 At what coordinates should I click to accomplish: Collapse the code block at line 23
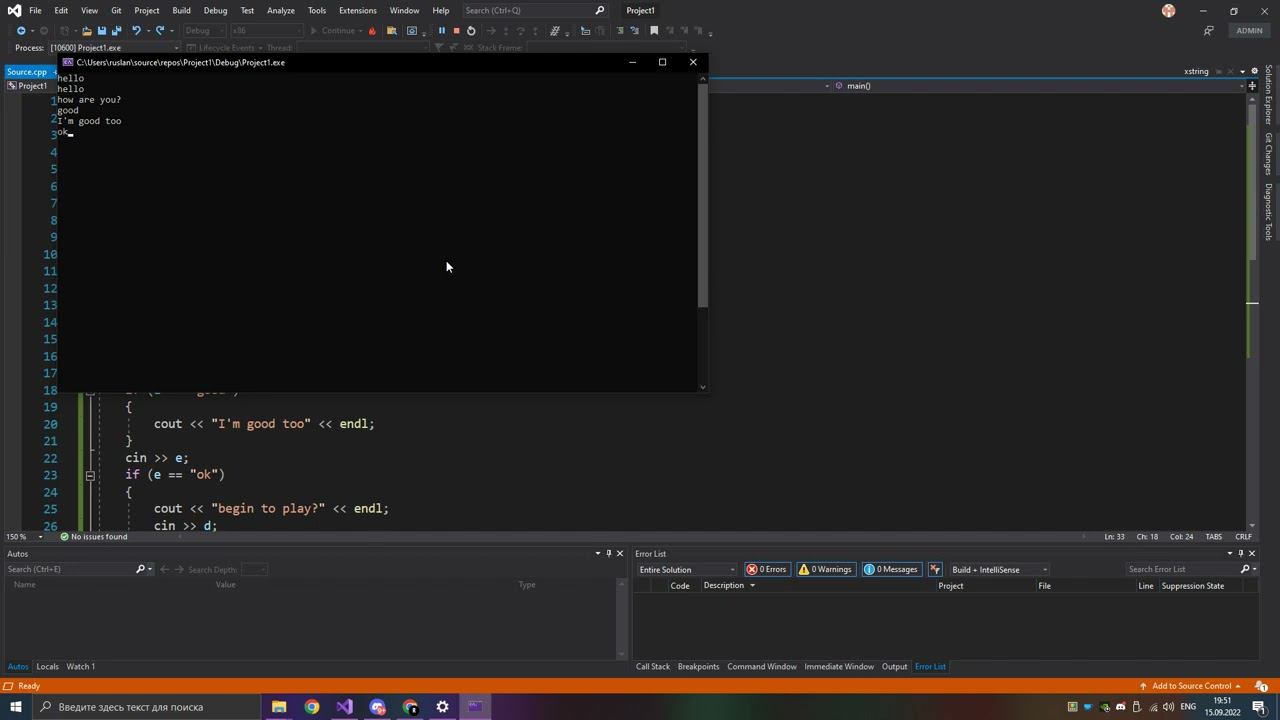pos(89,475)
